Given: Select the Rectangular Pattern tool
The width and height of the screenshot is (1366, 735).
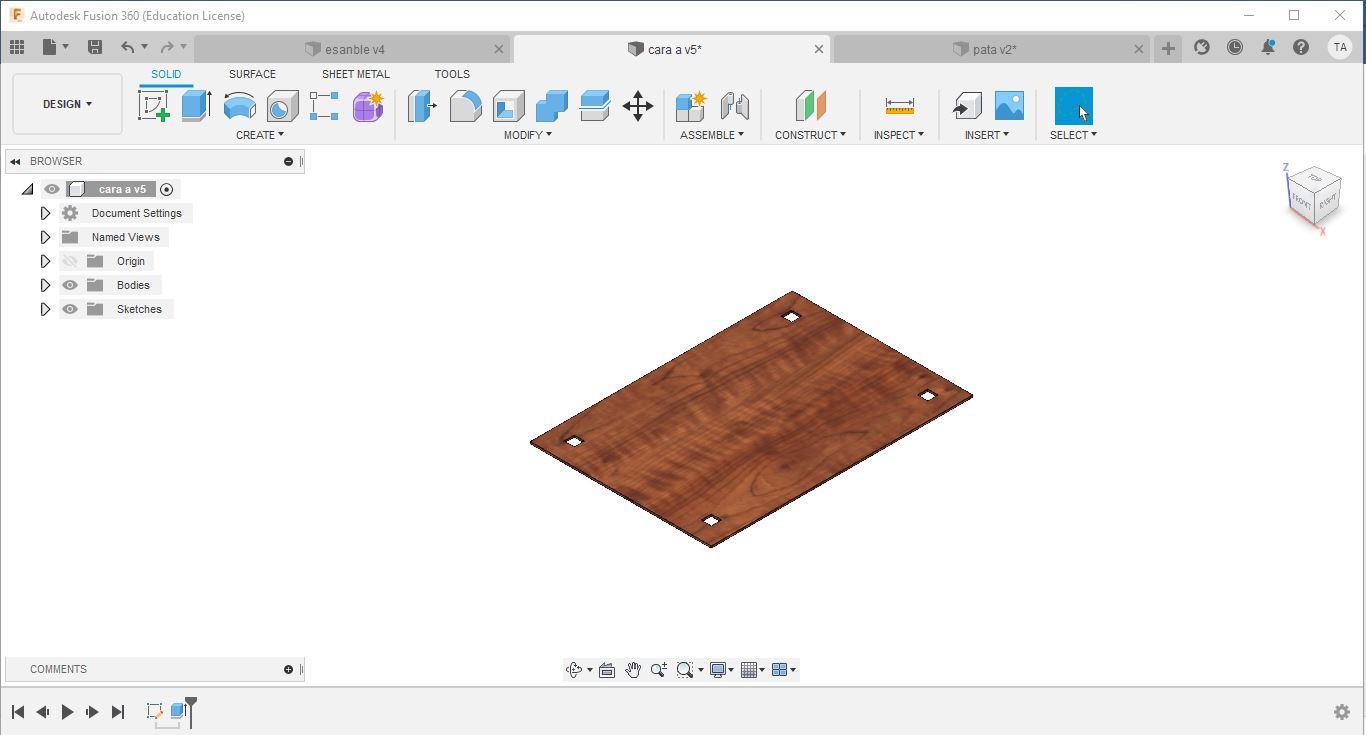Looking at the screenshot, I should (324, 106).
